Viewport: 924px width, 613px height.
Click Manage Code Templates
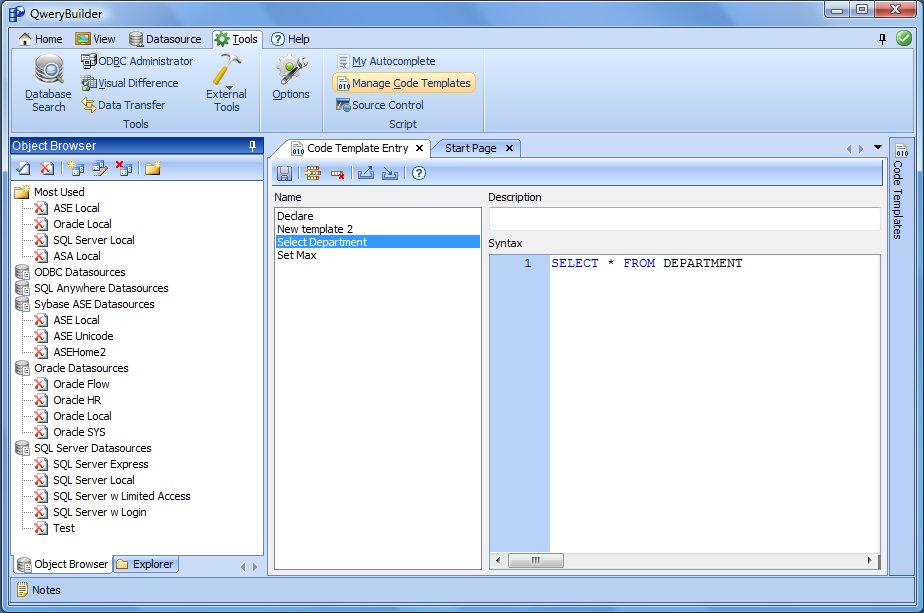404,83
